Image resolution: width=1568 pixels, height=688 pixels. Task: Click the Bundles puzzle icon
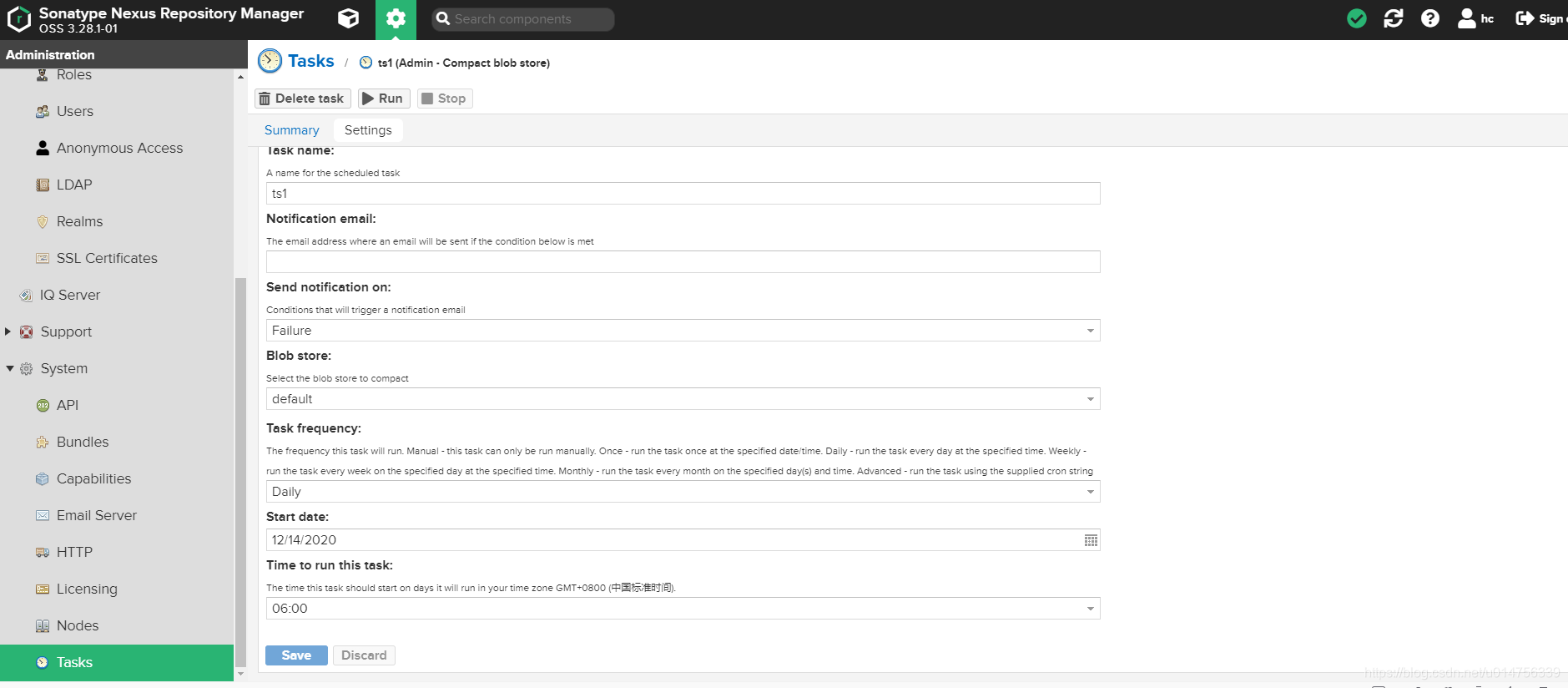pos(43,443)
